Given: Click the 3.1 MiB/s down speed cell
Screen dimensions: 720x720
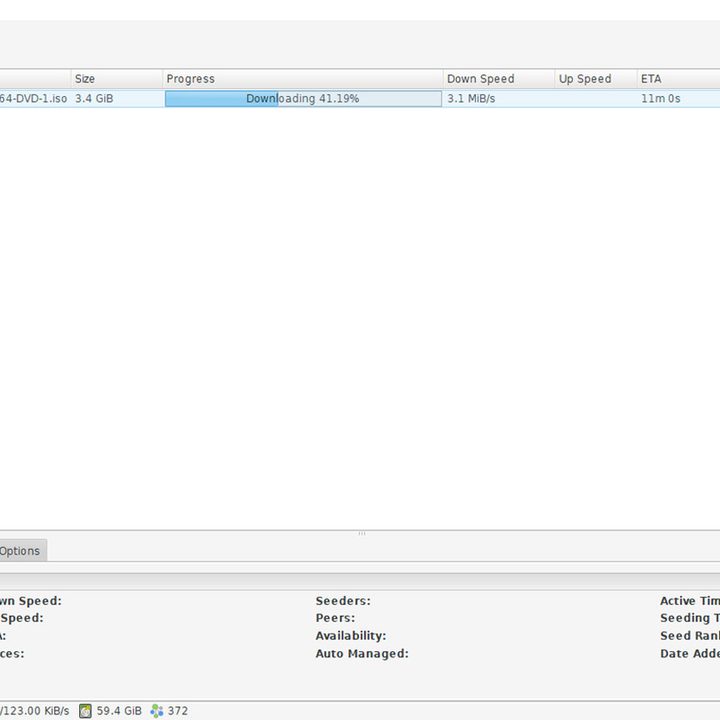Looking at the screenshot, I should [x=471, y=99].
